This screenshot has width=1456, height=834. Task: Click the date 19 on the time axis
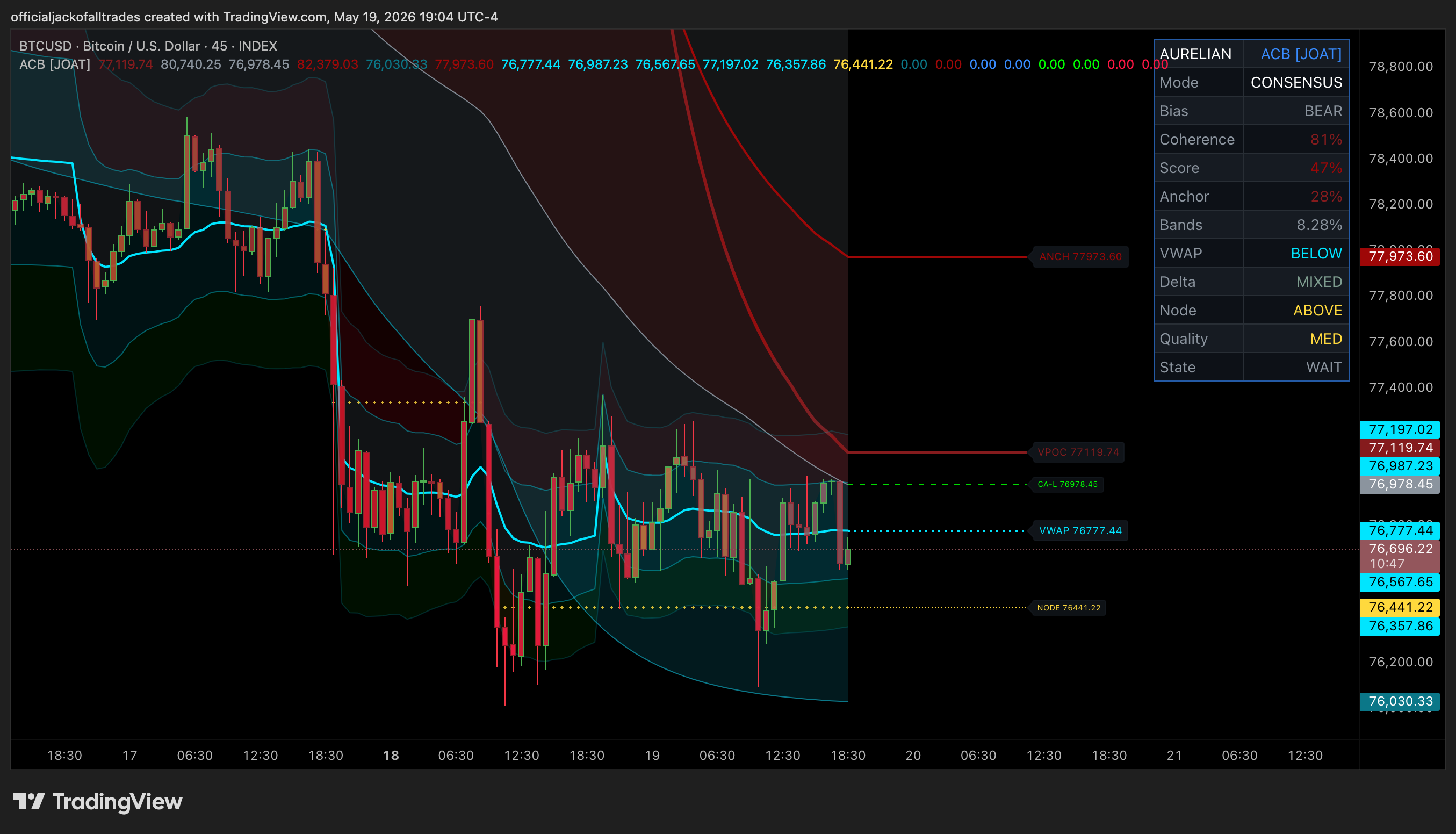652,755
